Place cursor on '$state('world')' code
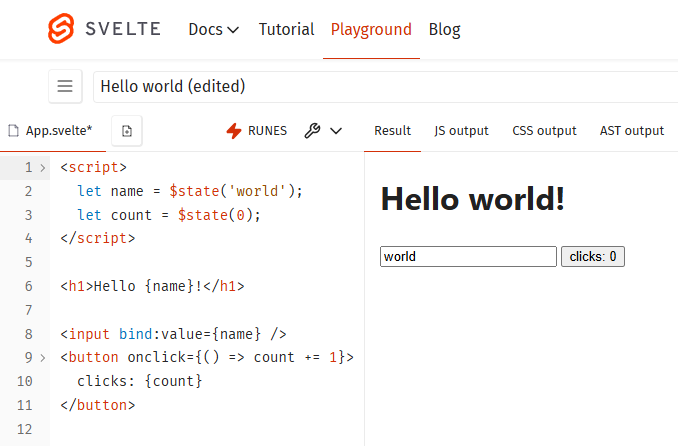The width and height of the screenshot is (678, 446). pyautogui.click(x=232, y=191)
